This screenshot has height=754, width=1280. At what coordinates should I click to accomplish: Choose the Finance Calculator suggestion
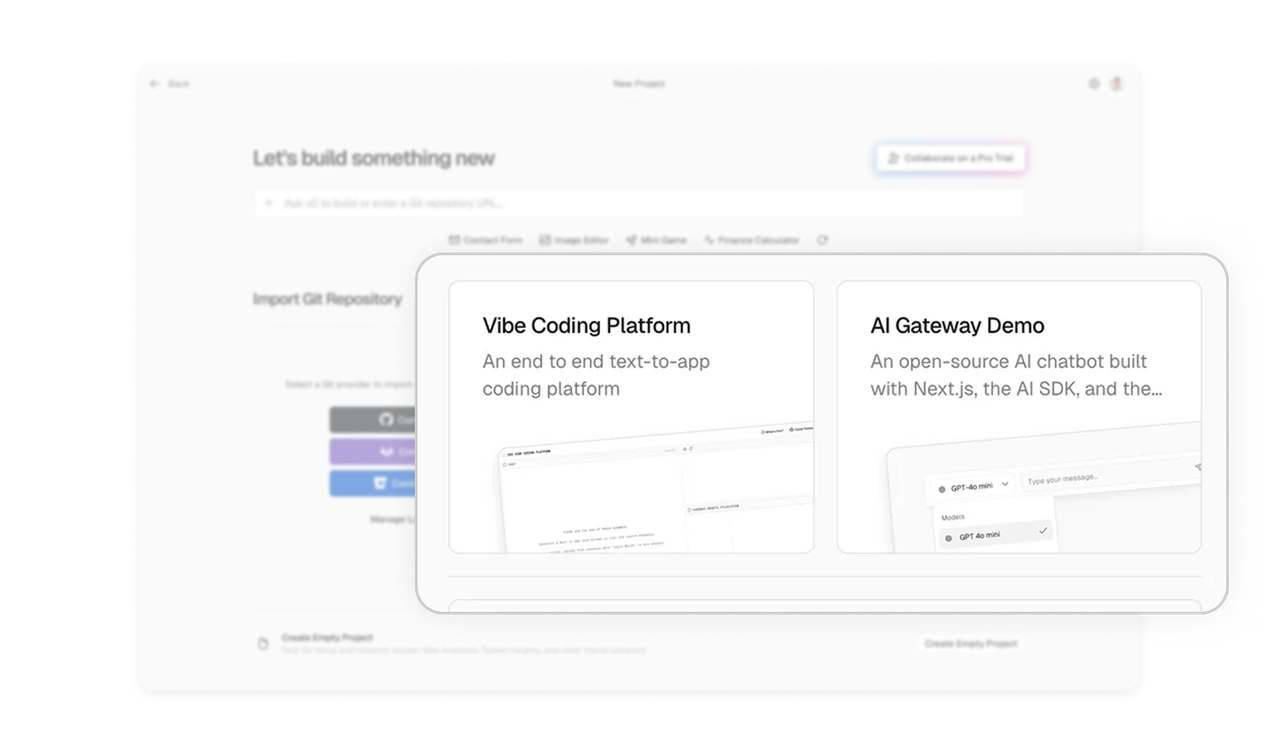(x=752, y=240)
